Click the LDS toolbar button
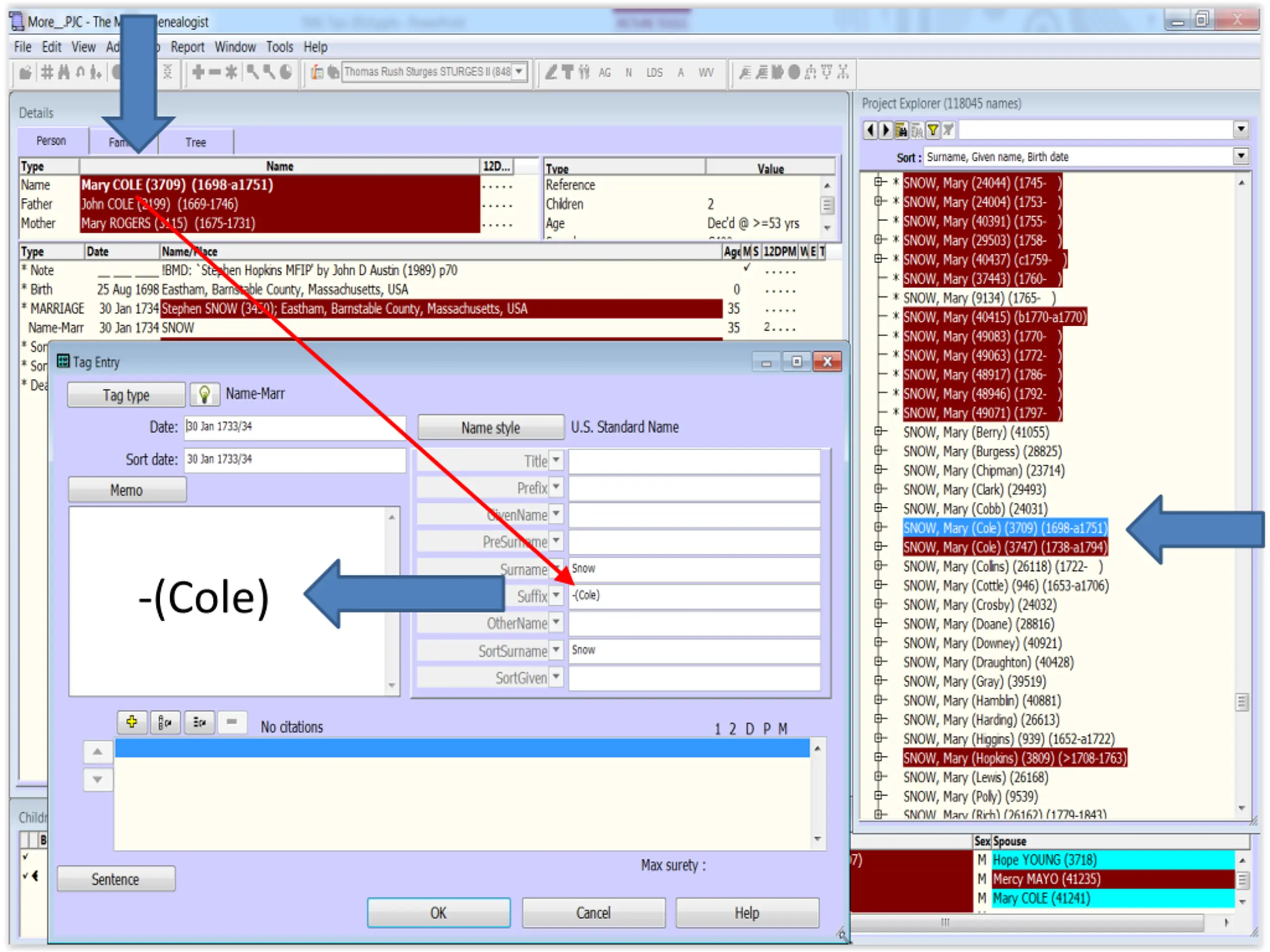 tap(654, 73)
